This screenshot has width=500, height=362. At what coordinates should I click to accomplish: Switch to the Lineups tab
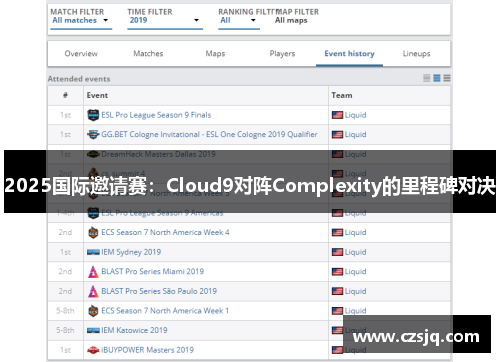(416, 54)
